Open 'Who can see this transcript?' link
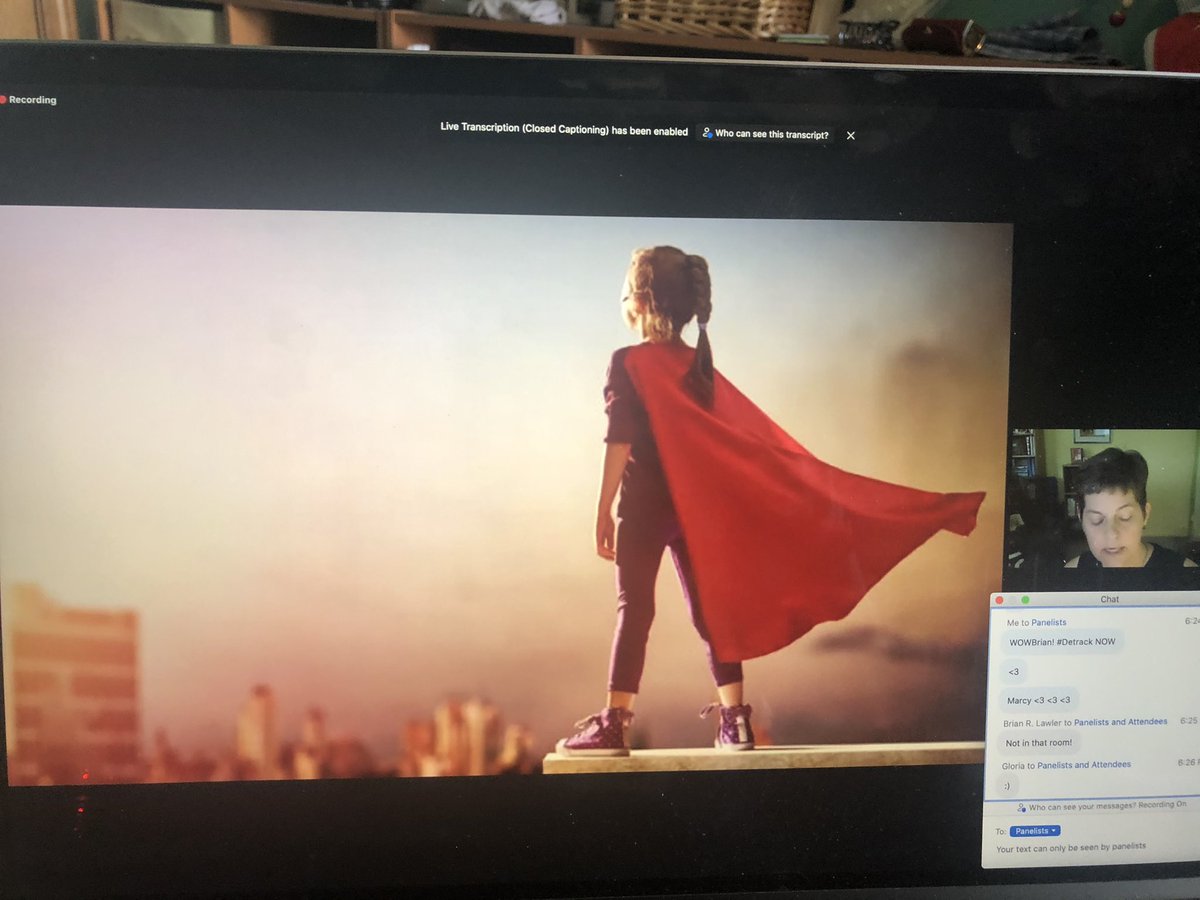 click(x=765, y=134)
